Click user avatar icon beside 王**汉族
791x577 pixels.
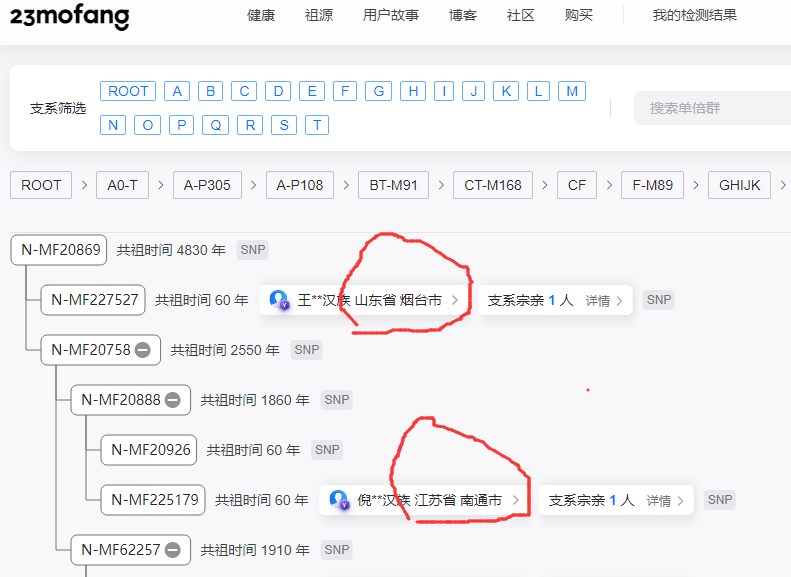[x=279, y=300]
